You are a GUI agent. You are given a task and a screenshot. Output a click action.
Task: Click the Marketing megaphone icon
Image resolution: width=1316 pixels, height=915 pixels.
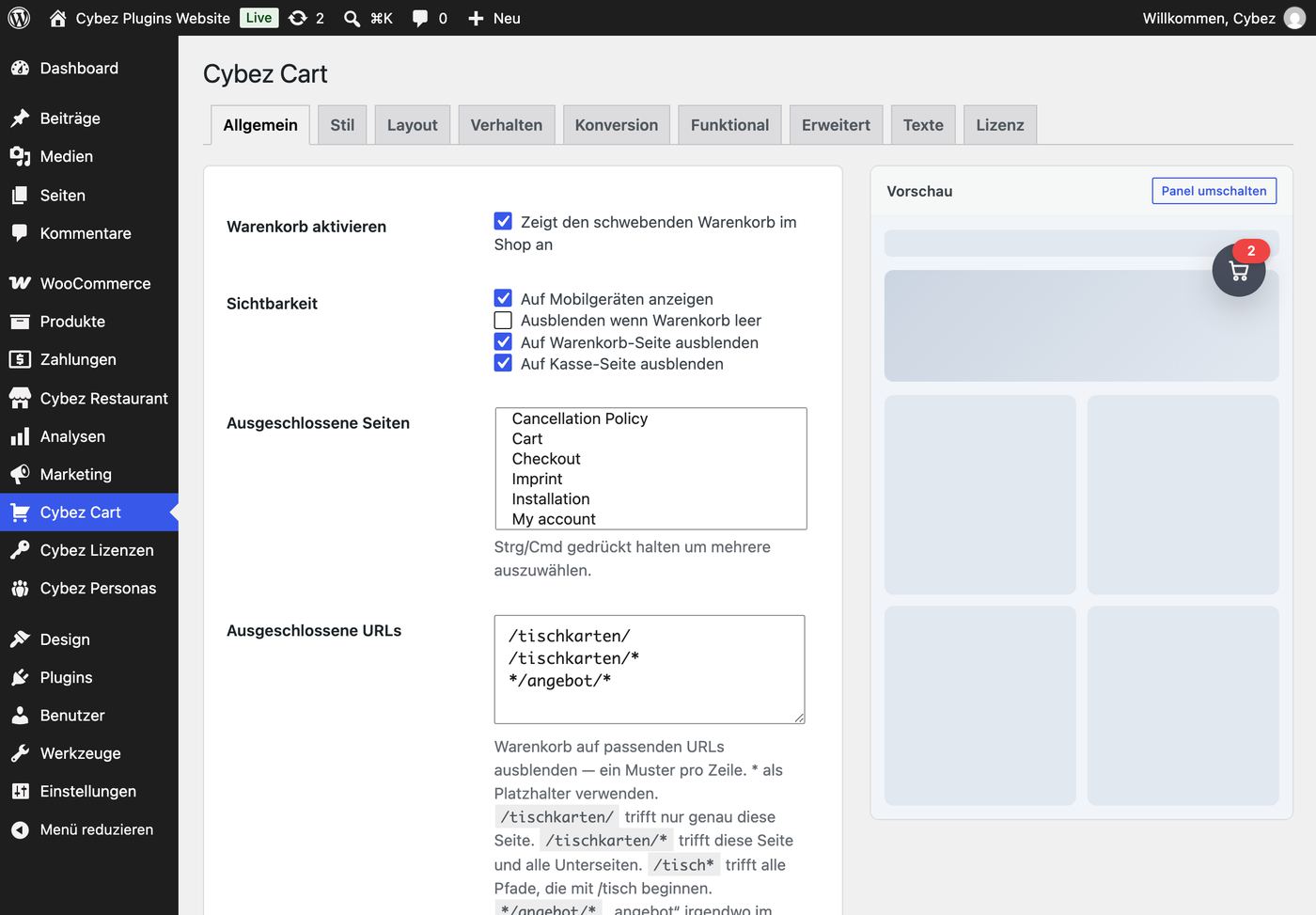tap(20, 475)
